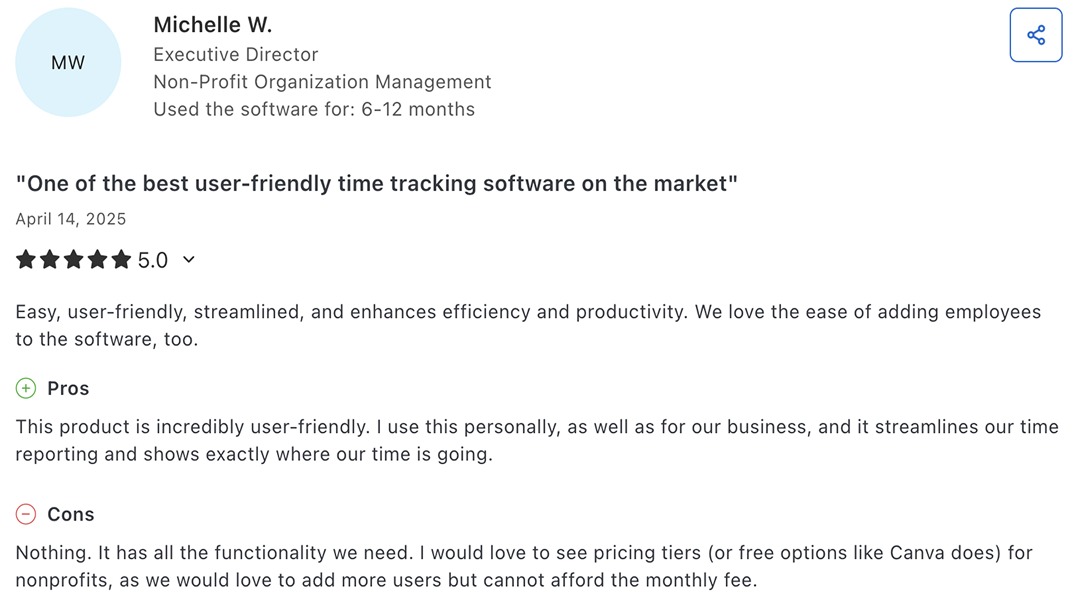Expand the rating breakdown chevron next to 5.0
The height and width of the screenshot is (605, 1074).
189,260
